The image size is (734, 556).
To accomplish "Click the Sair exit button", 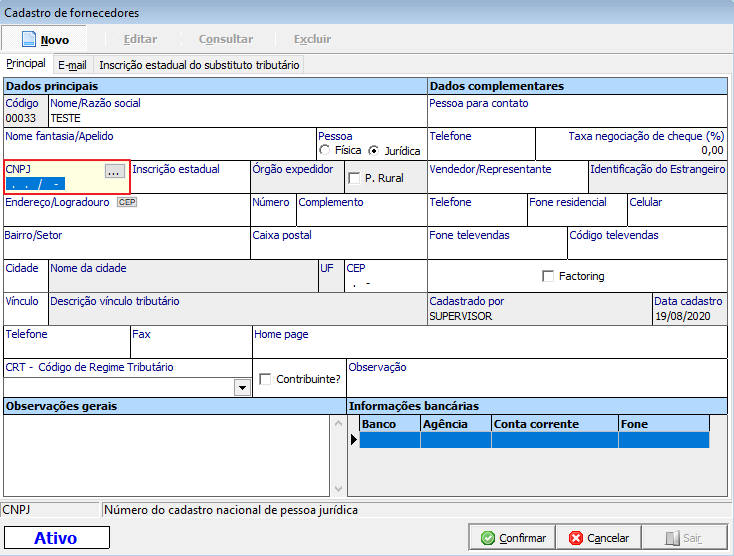I will click(x=685, y=537).
